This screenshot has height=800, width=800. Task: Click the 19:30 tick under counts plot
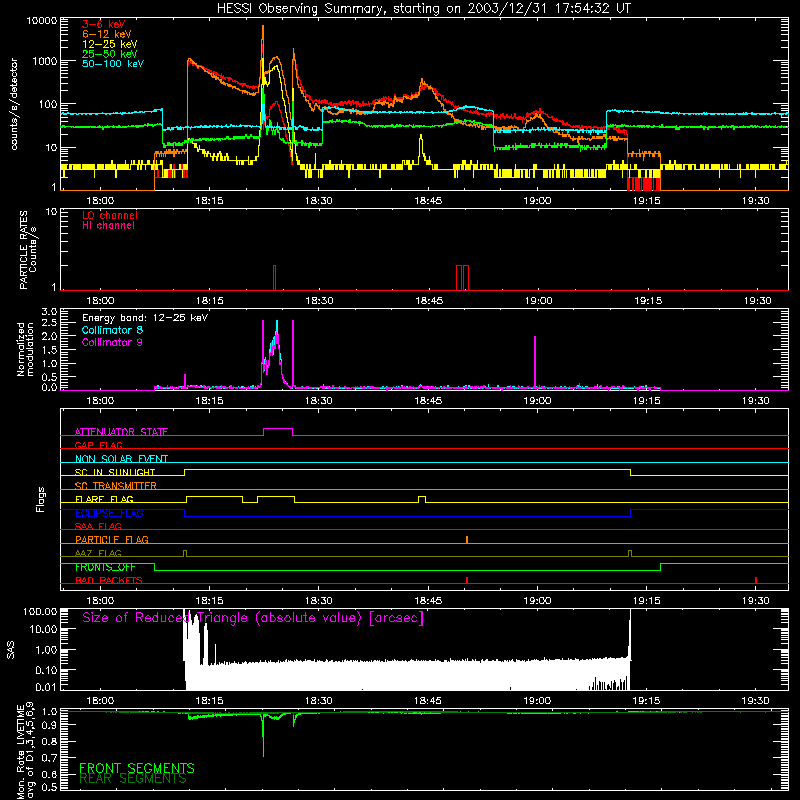tap(756, 201)
